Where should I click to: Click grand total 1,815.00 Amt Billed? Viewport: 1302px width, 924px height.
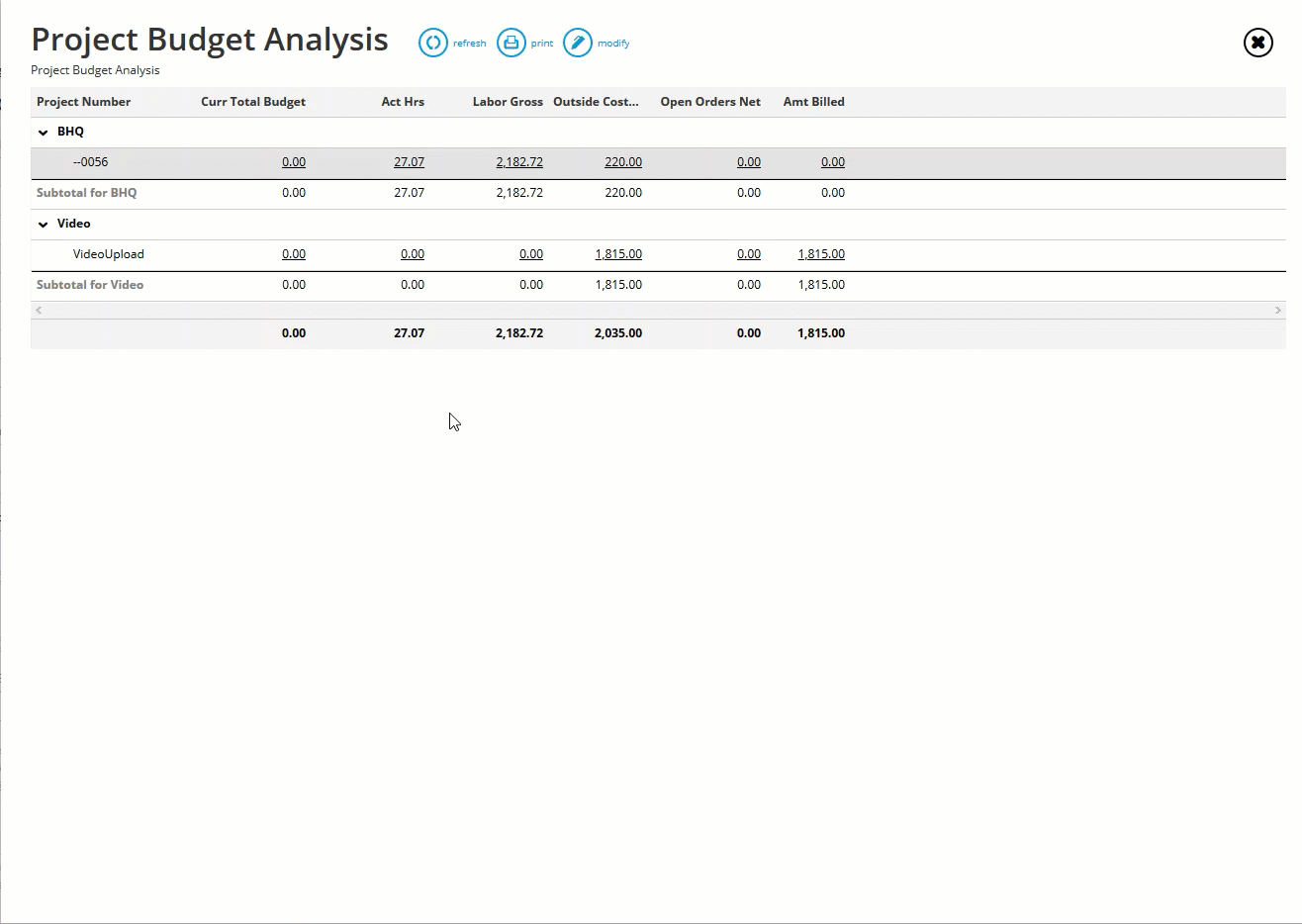pos(821,333)
